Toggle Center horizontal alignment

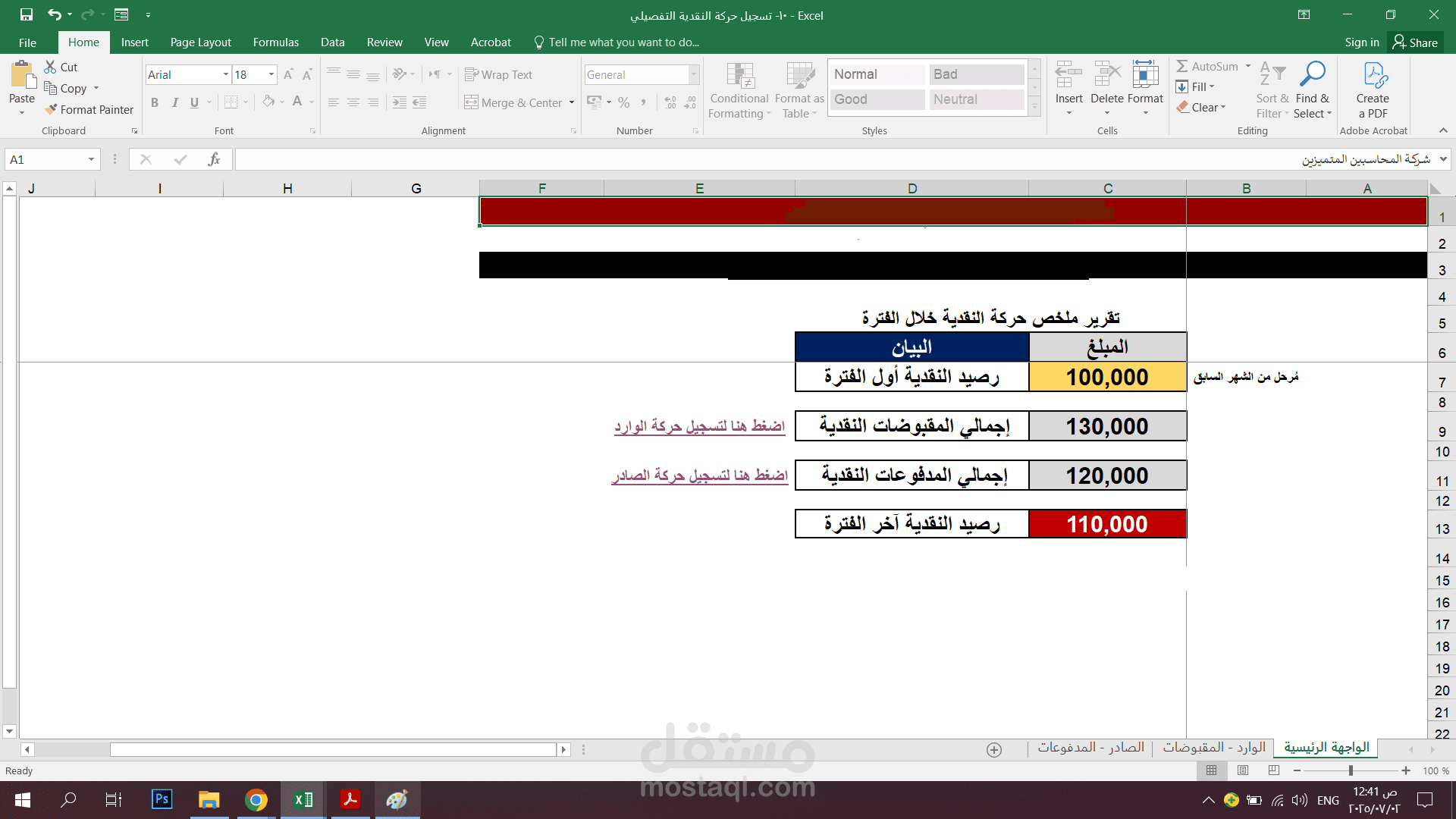353,102
